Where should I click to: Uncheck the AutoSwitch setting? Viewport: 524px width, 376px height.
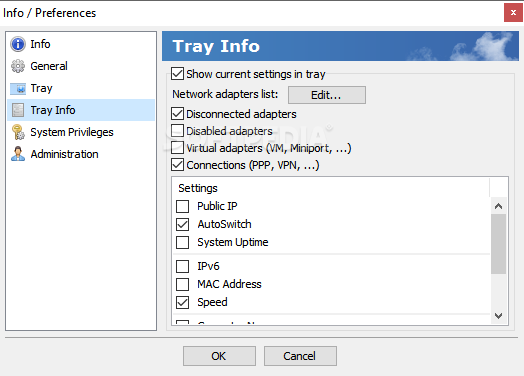(x=182, y=224)
